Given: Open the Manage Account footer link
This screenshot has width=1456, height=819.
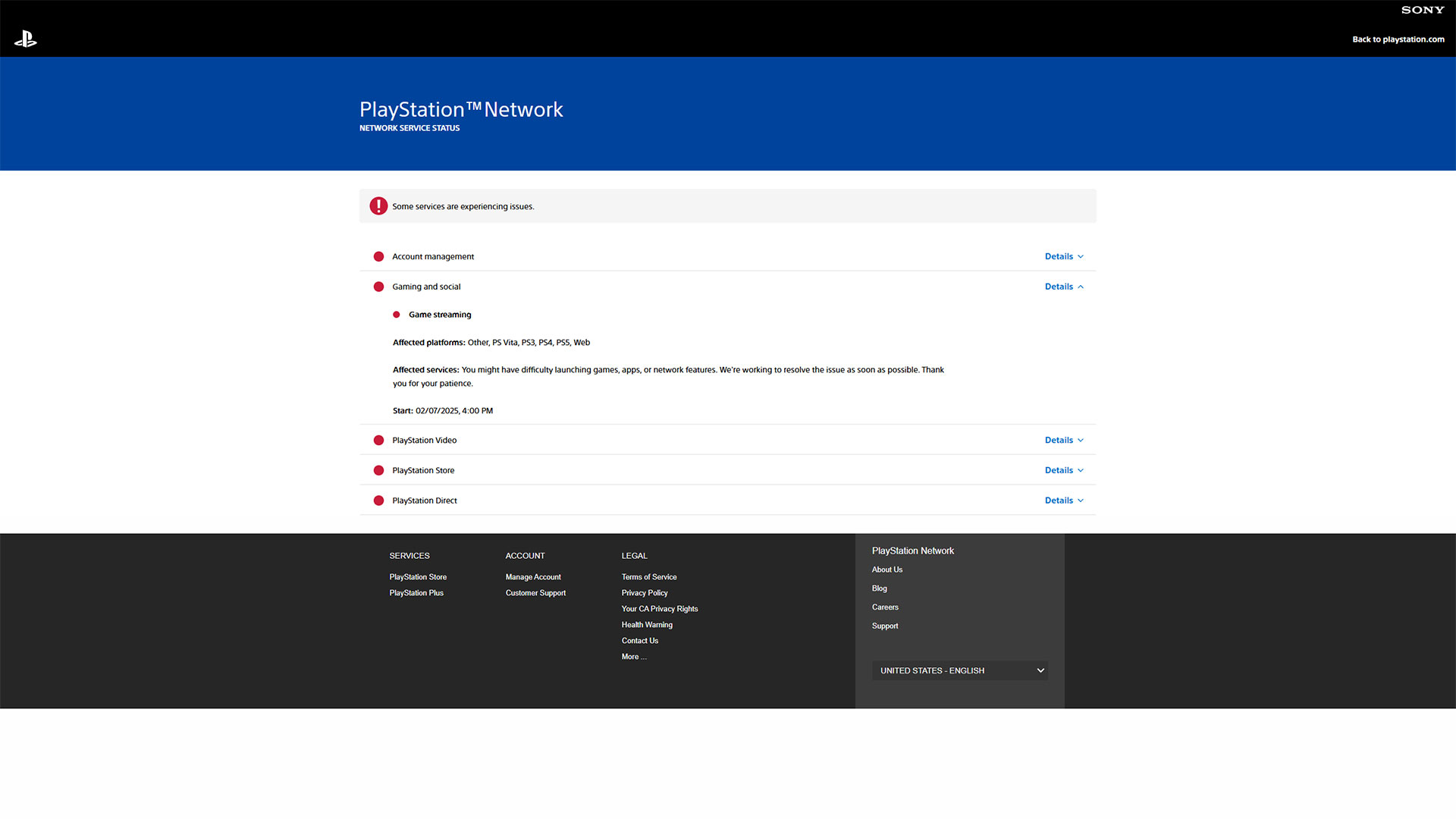Looking at the screenshot, I should coord(533,577).
